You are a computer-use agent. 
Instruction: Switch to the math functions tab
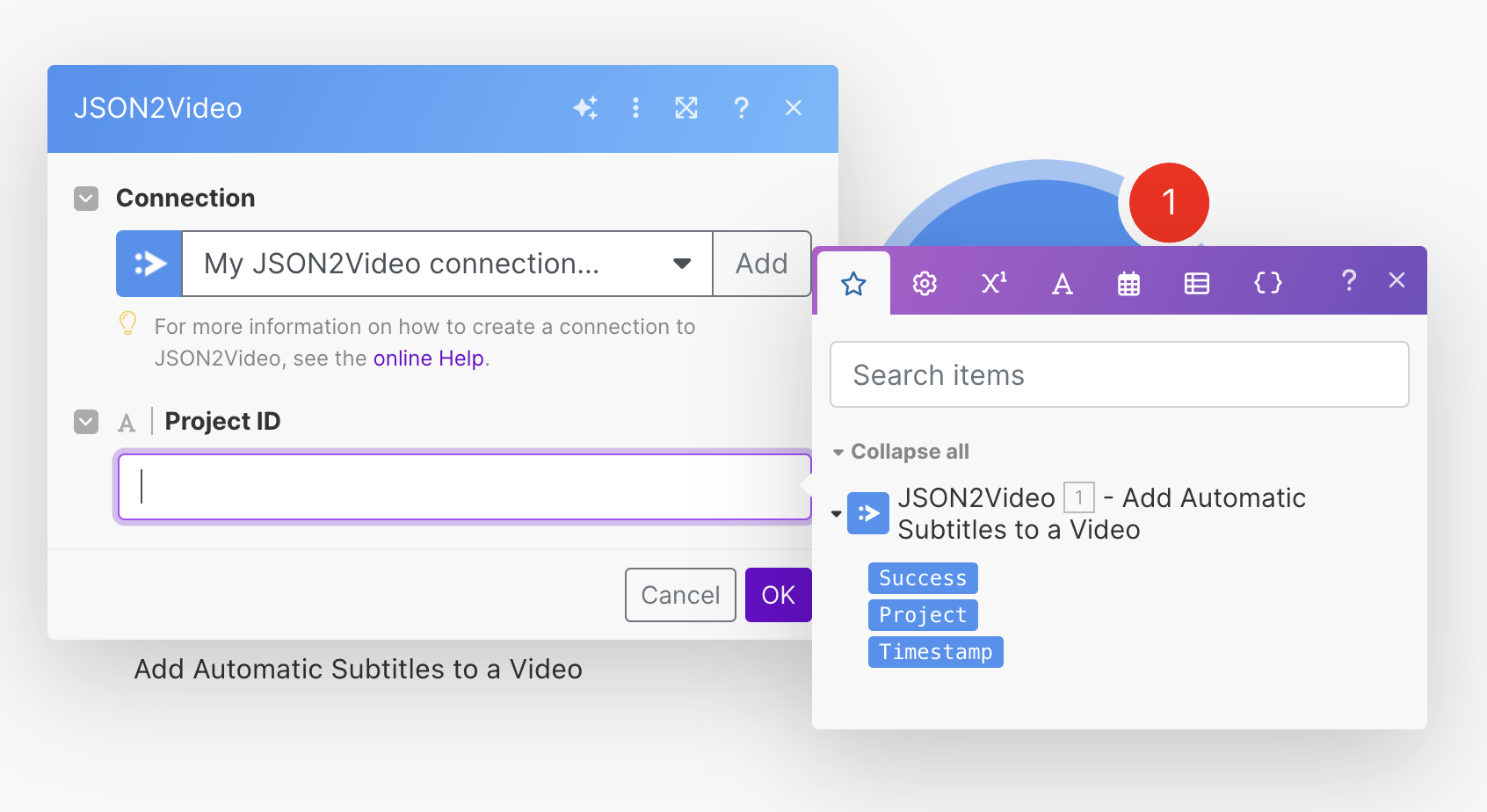994,283
